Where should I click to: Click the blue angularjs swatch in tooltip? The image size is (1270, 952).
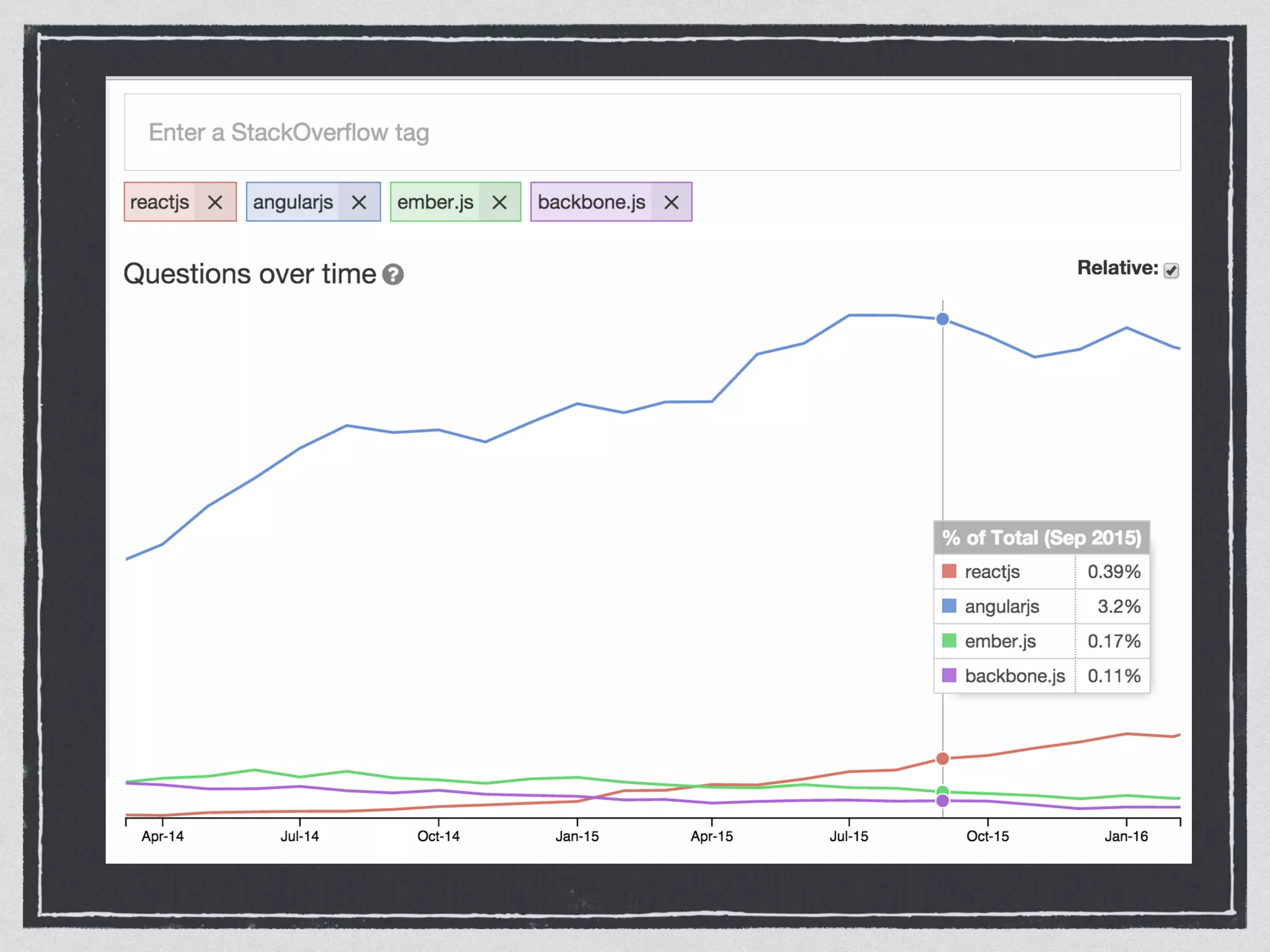[x=949, y=606]
